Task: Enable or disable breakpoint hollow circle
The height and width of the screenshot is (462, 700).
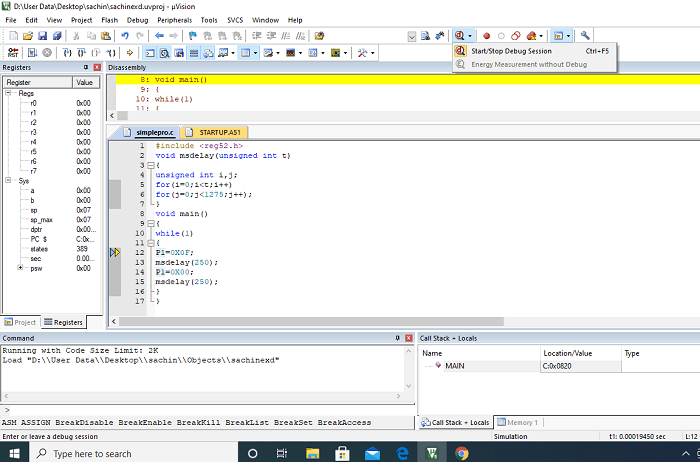Action: click(x=501, y=36)
